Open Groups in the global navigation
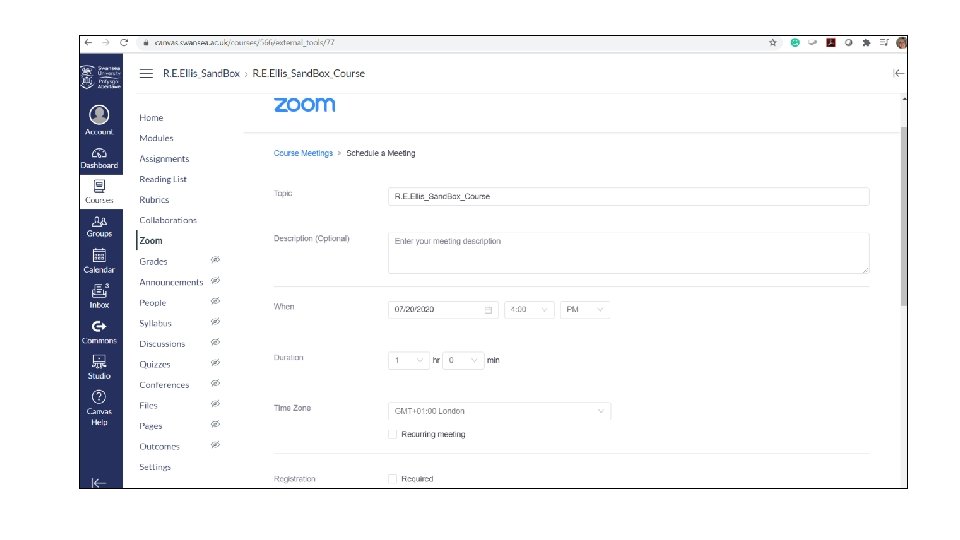 pyautogui.click(x=99, y=227)
